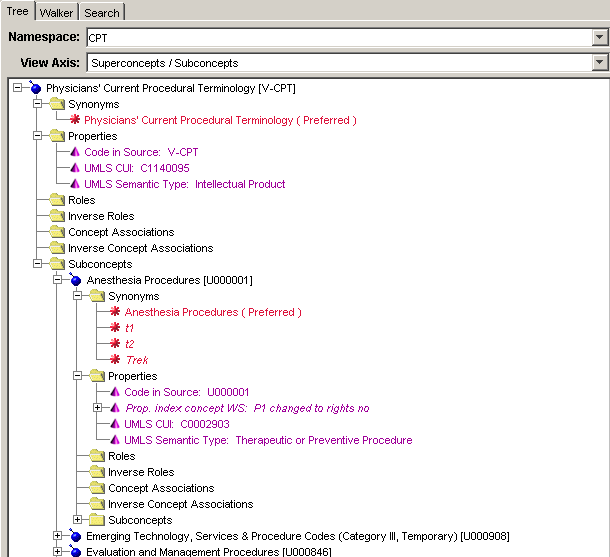Click the top-level Roles folder icon

57,200
